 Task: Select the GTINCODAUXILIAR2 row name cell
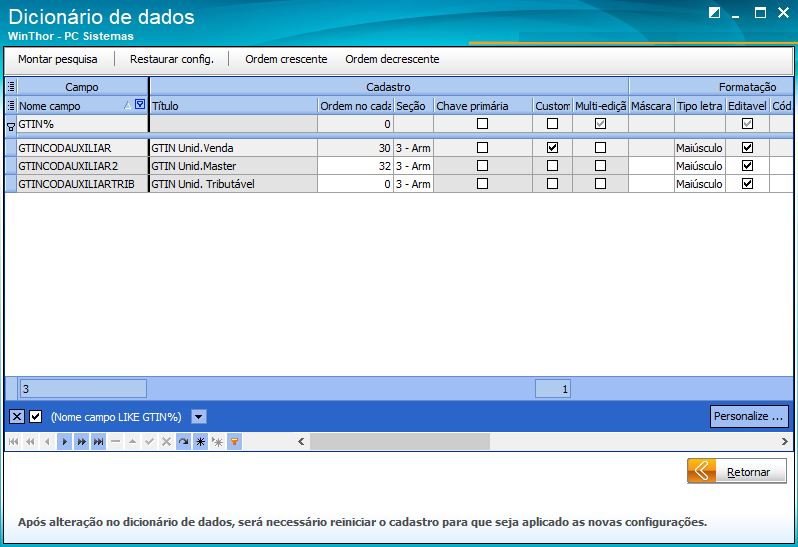point(82,166)
